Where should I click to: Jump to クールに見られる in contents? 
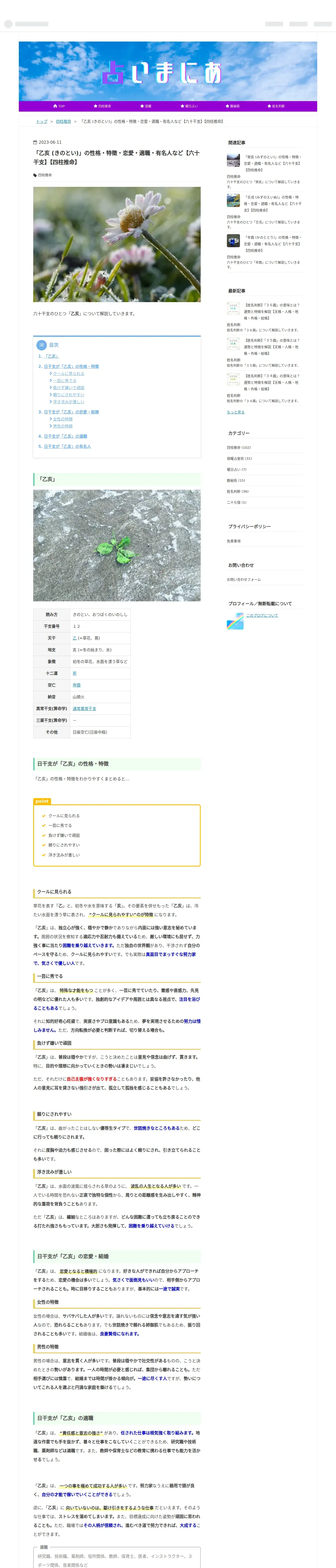(68, 374)
